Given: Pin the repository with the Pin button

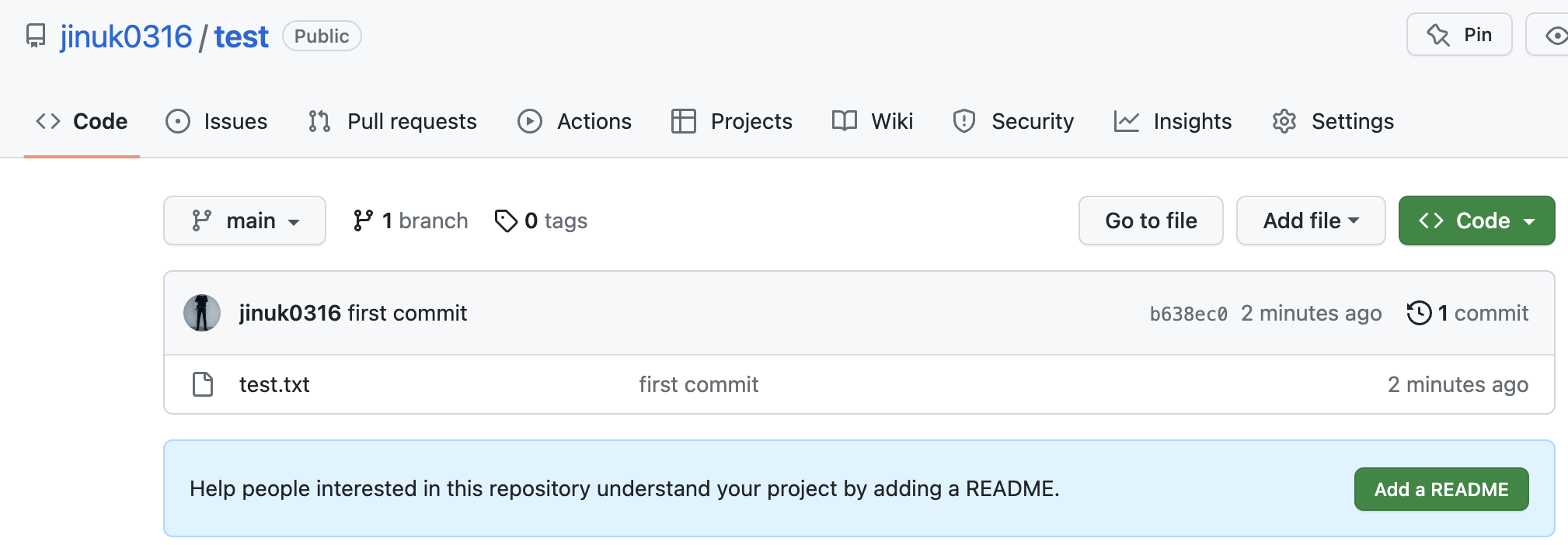Looking at the screenshot, I should [x=1459, y=35].
